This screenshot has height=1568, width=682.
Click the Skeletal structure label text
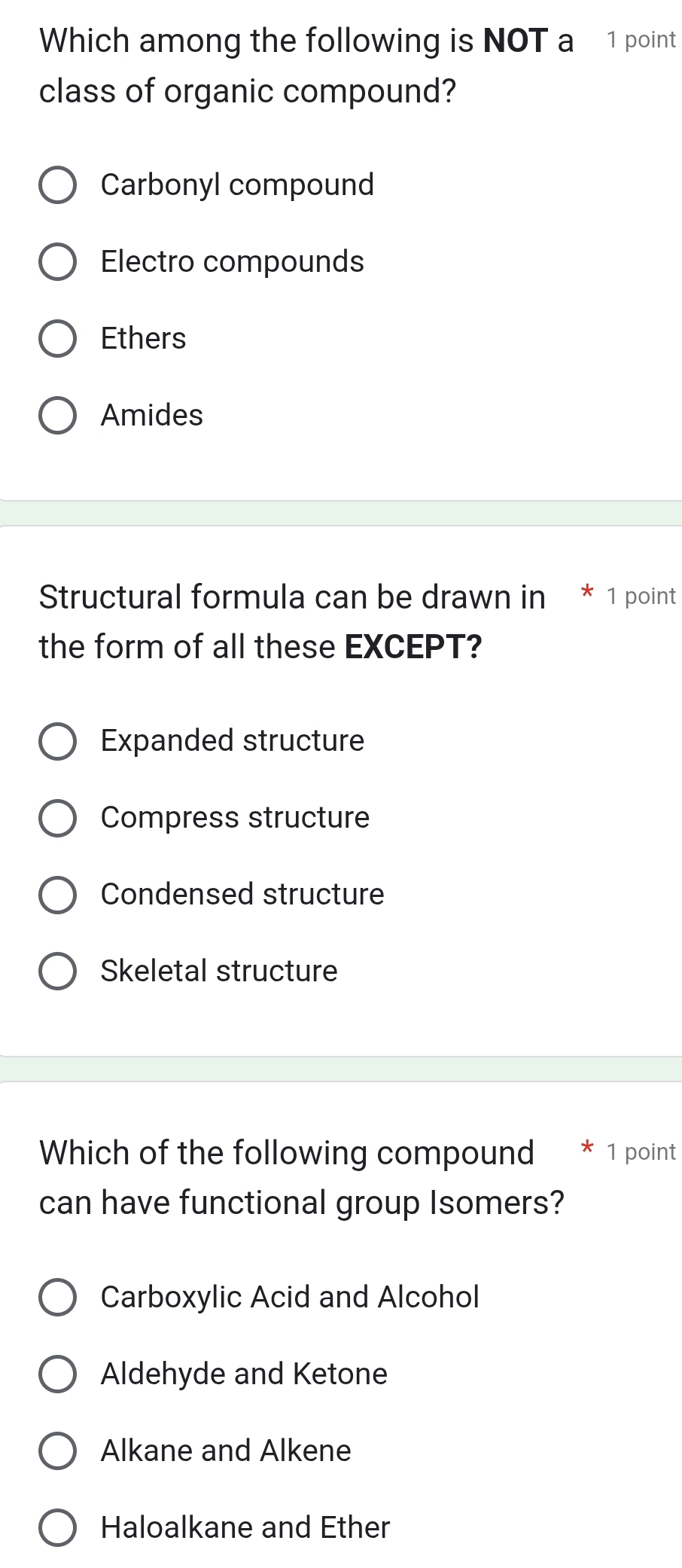click(219, 971)
